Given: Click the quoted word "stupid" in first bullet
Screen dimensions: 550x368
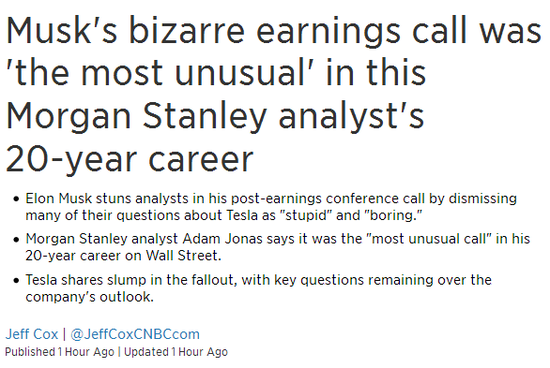Looking at the screenshot, I should click(x=306, y=215).
